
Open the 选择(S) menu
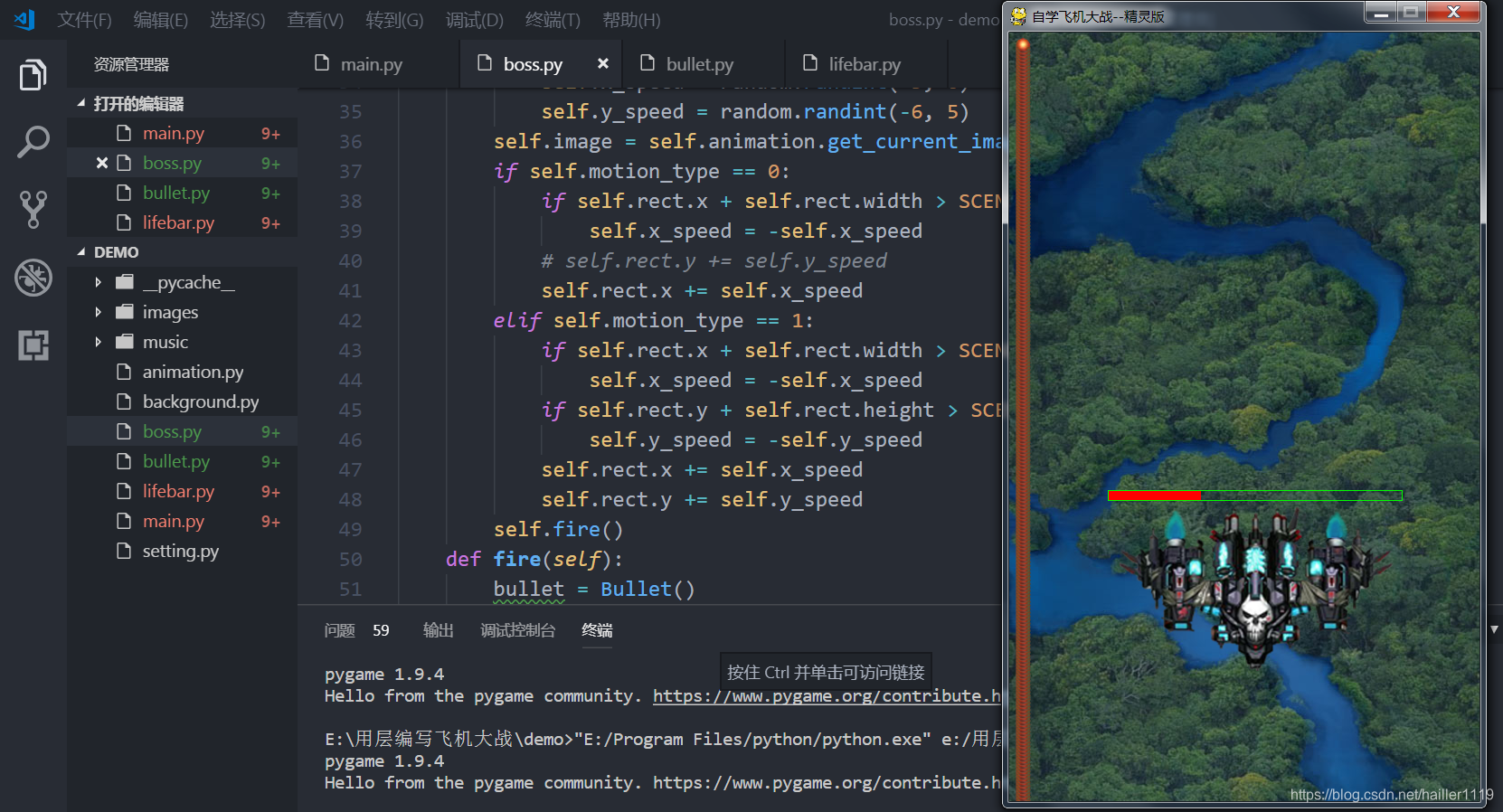pyautogui.click(x=237, y=20)
